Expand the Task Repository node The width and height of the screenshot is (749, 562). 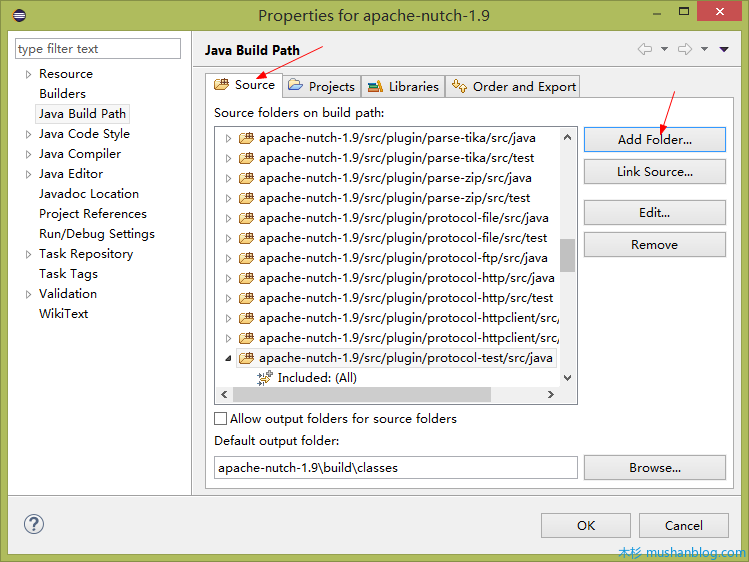coord(28,254)
